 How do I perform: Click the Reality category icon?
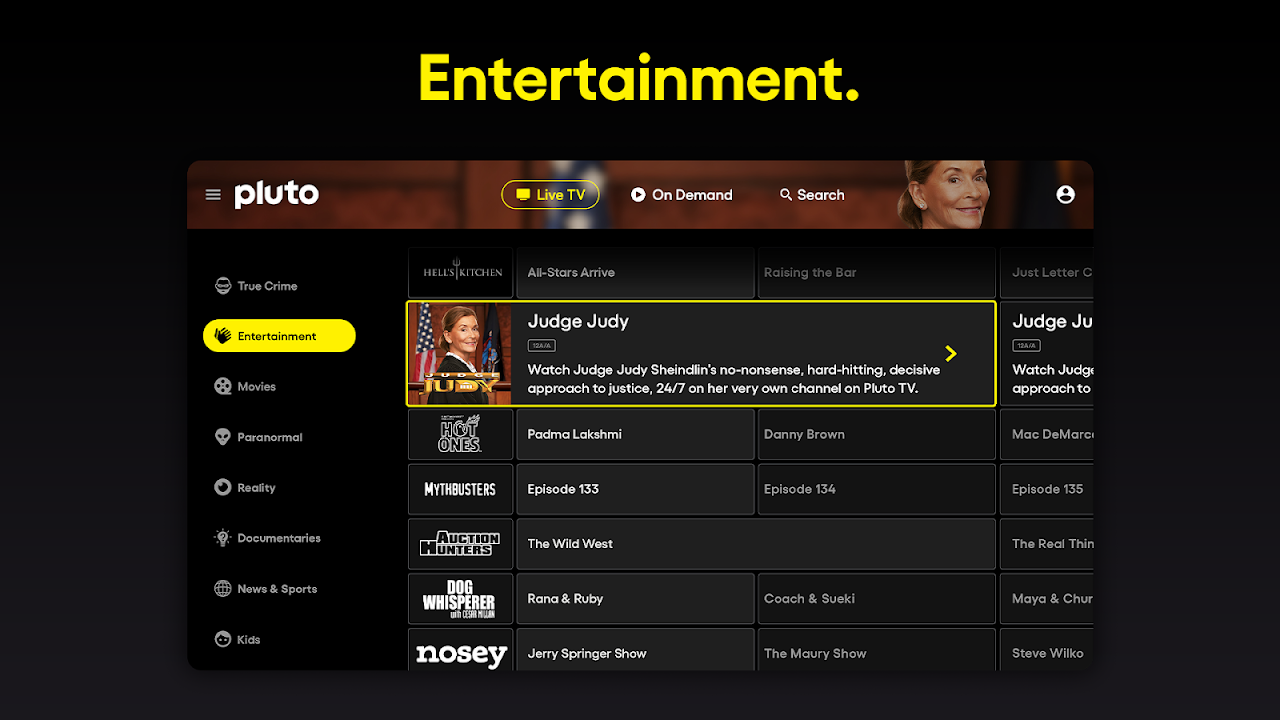(223, 488)
